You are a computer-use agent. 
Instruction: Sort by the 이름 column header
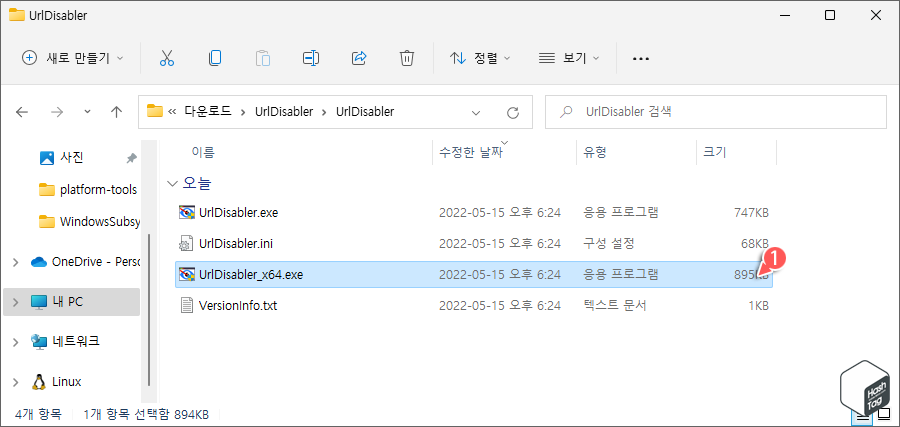click(x=202, y=152)
